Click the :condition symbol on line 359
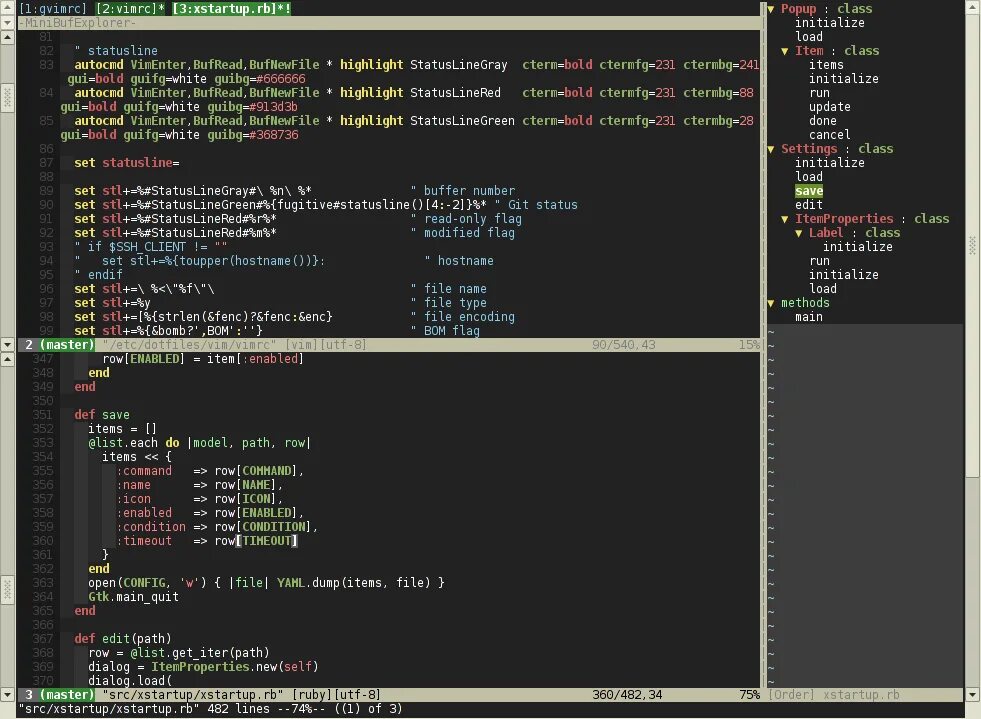The image size is (981, 719). 151,527
